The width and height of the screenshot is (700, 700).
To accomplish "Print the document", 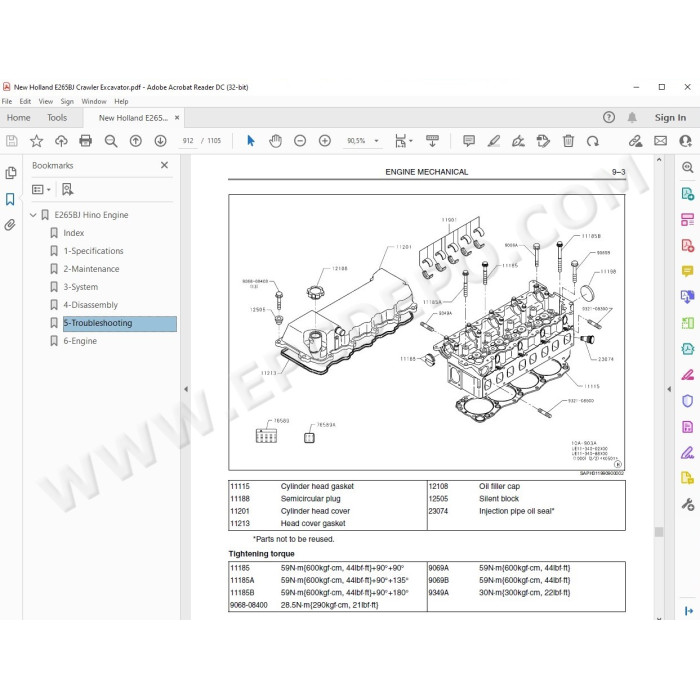I will pyautogui.click(x=86, y=141).
